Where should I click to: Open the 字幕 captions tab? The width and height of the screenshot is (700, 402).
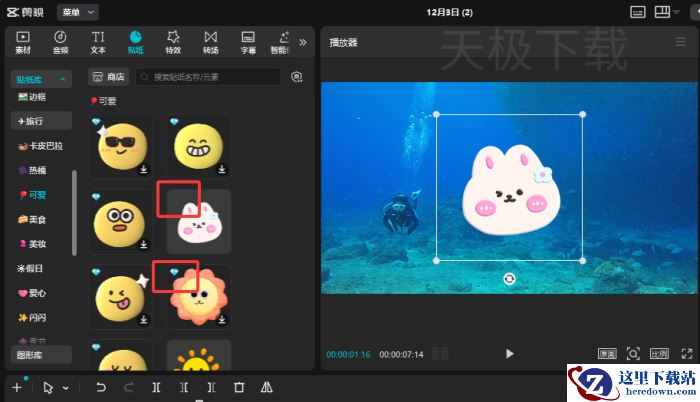point(248,42)
